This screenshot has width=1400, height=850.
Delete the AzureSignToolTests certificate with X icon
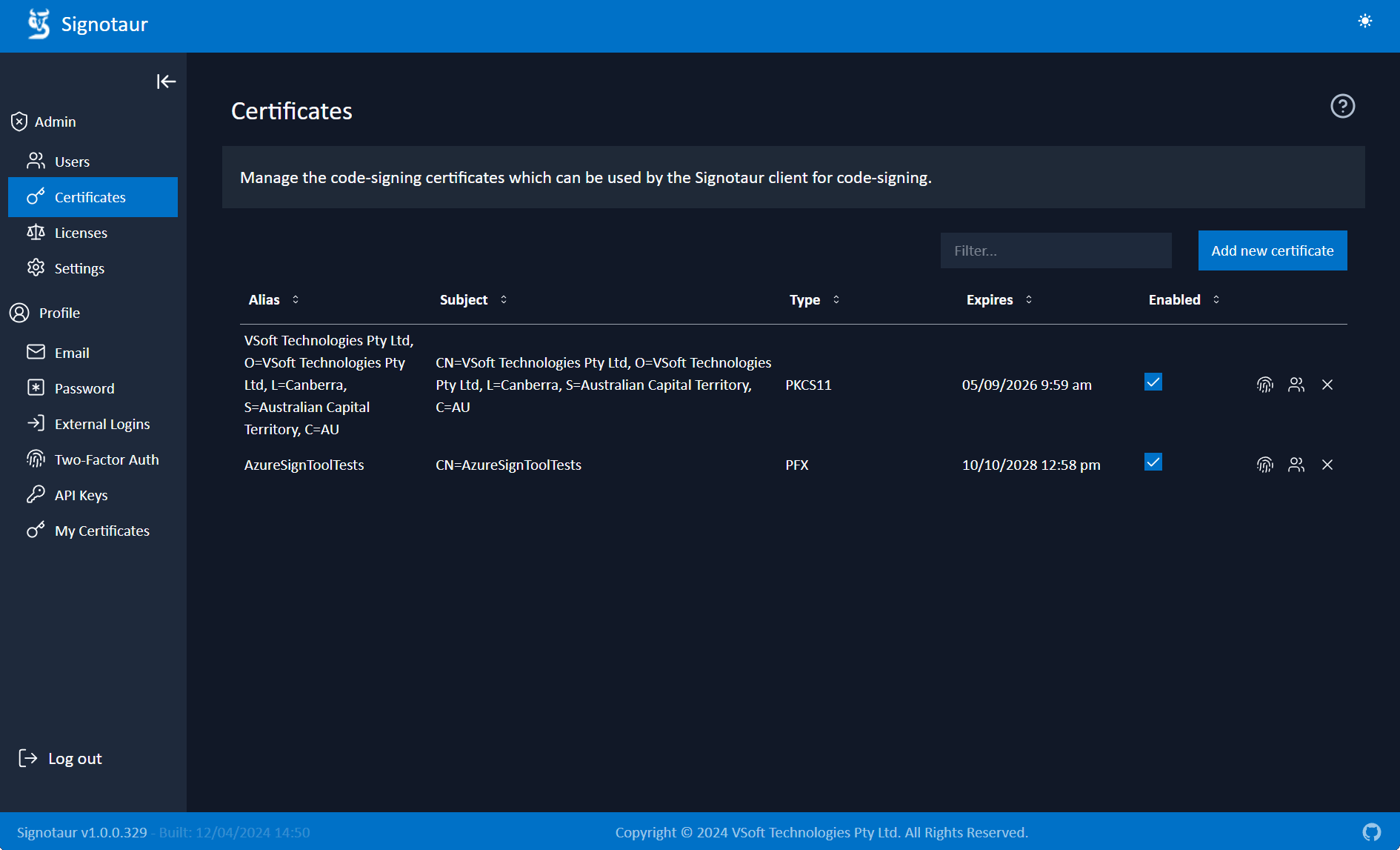point(1327,465)
